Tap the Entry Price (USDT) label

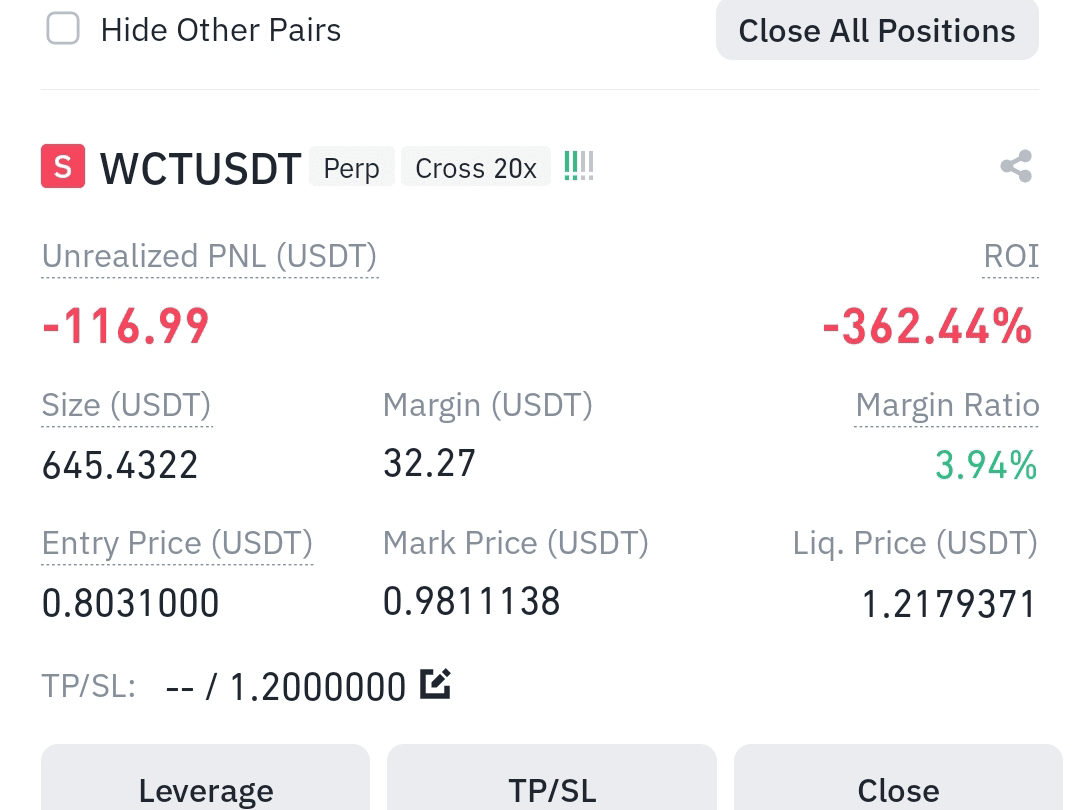click(x=177, y=543)
